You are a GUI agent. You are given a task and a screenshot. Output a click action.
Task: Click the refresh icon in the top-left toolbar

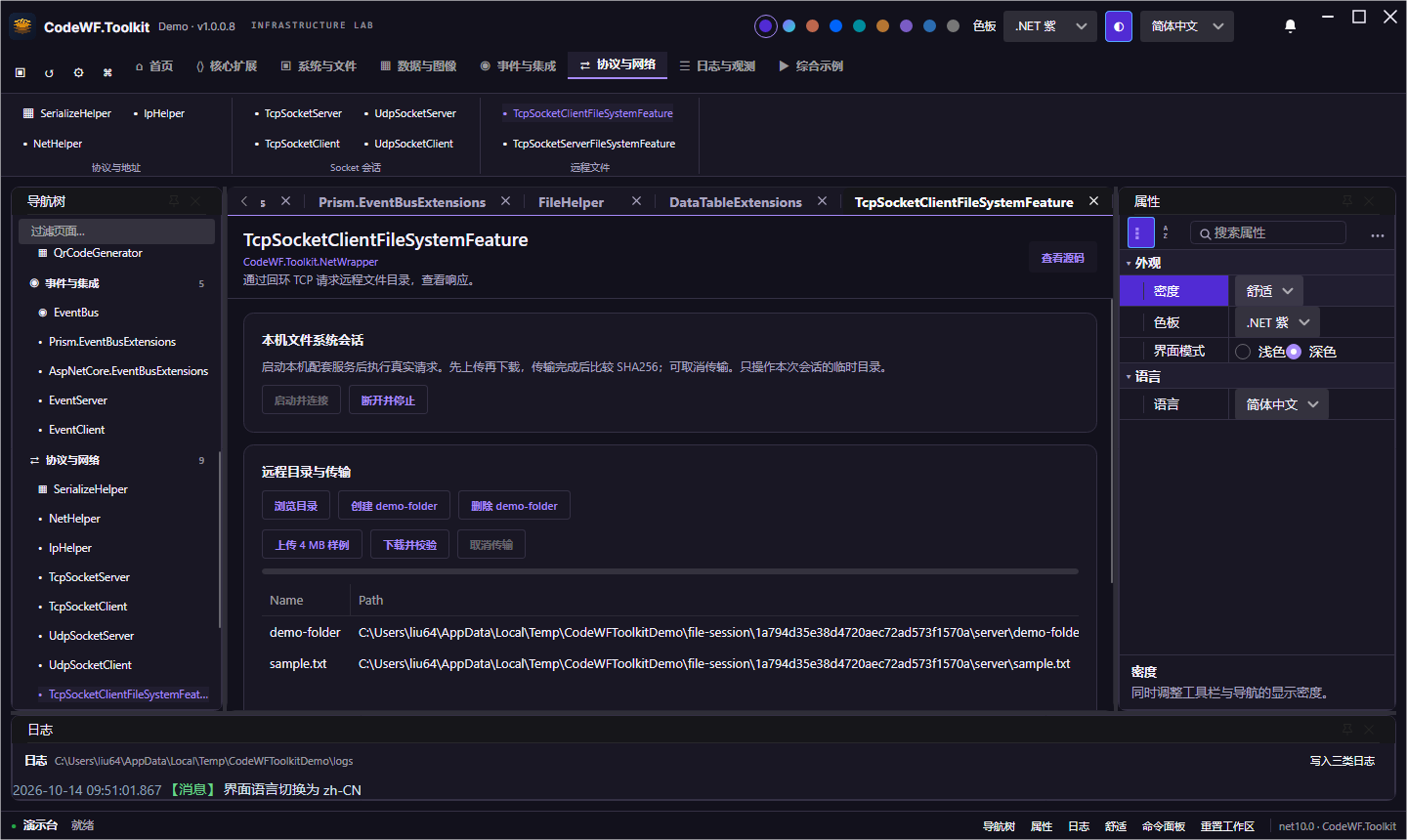pyautogui.click(x=49, y=72)
